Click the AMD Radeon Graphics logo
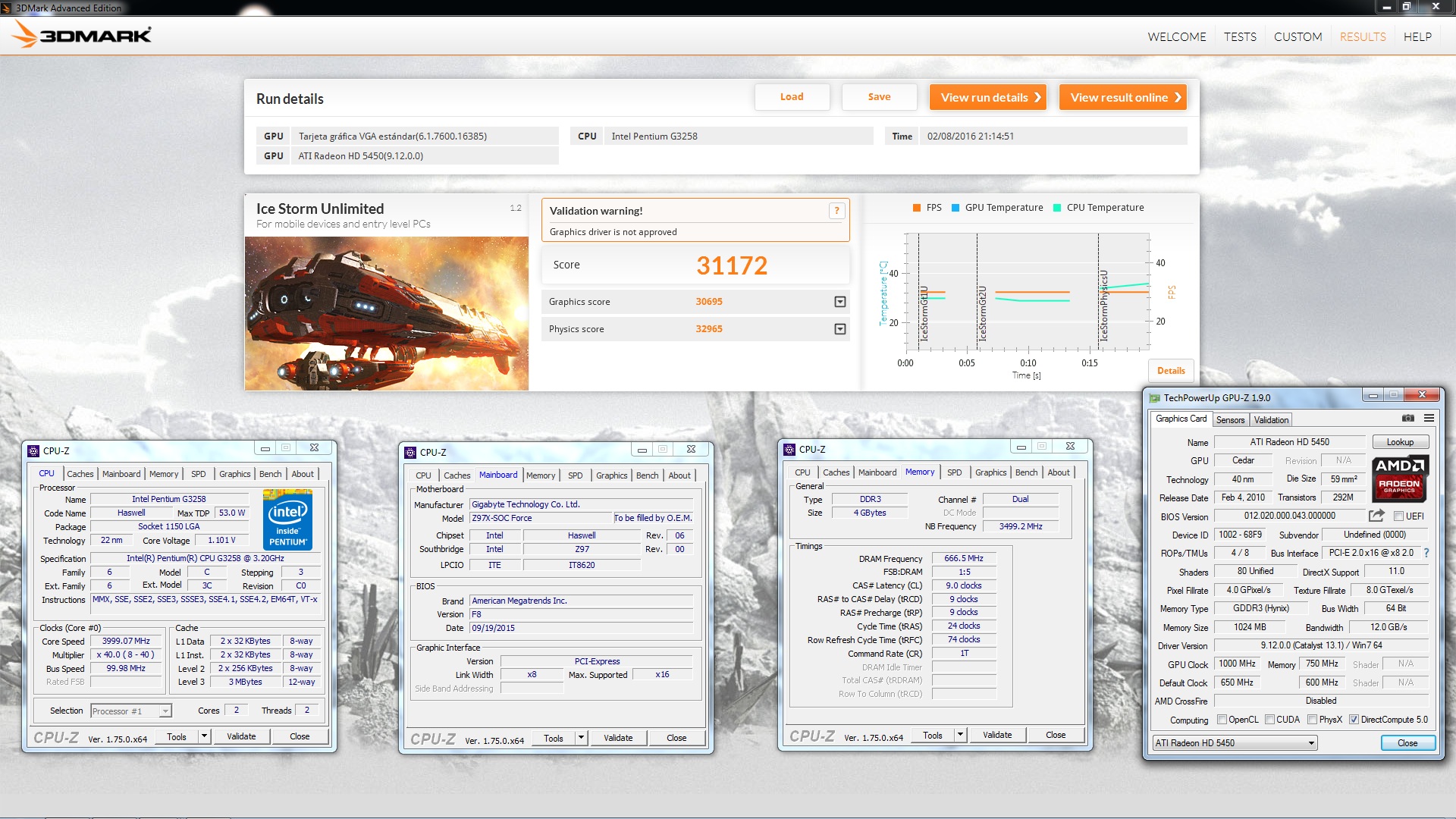Viewport: 1456px width, 819px height. (x=1400, y=478)
